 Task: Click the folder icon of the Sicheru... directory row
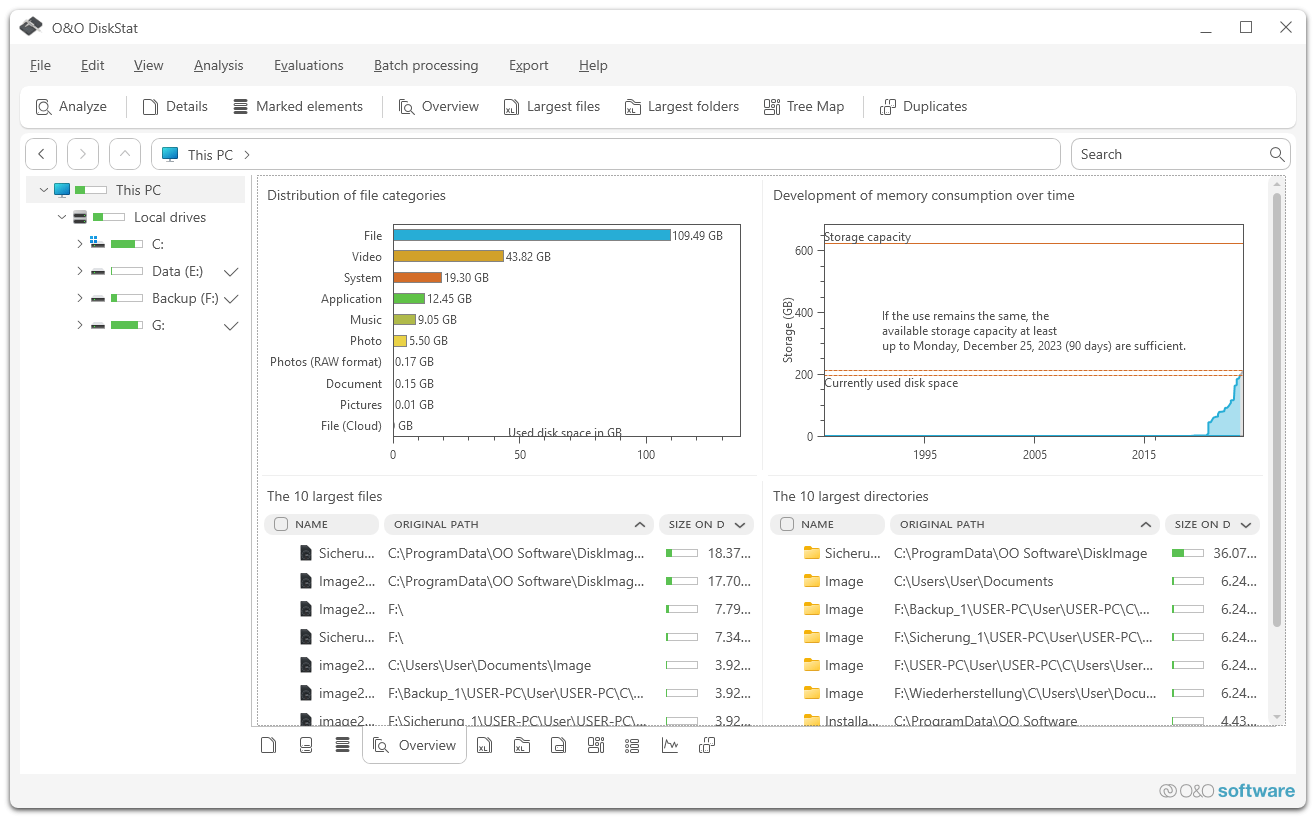(812, 553)
